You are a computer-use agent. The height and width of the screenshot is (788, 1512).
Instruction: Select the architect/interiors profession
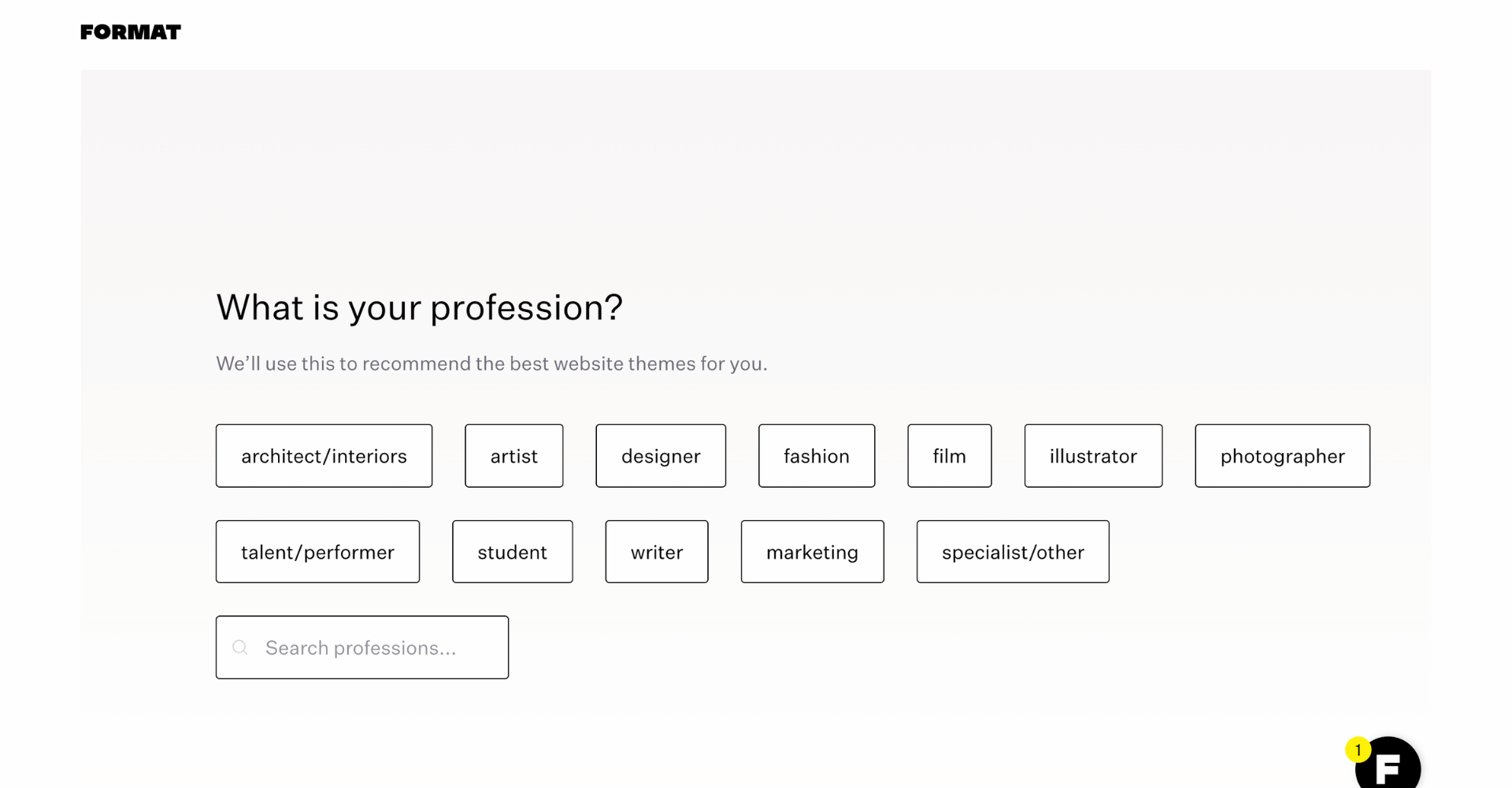pyautogui.click(x=324, y=456)
